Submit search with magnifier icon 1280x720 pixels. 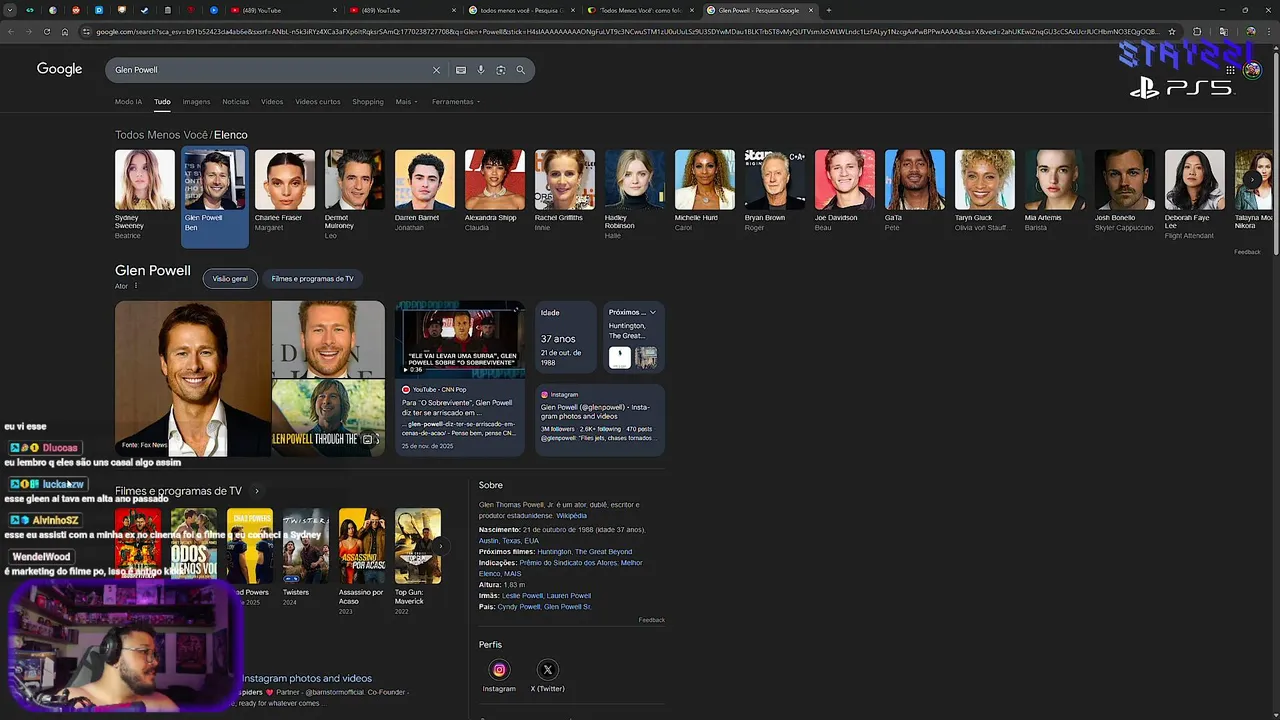pos(521,70)
